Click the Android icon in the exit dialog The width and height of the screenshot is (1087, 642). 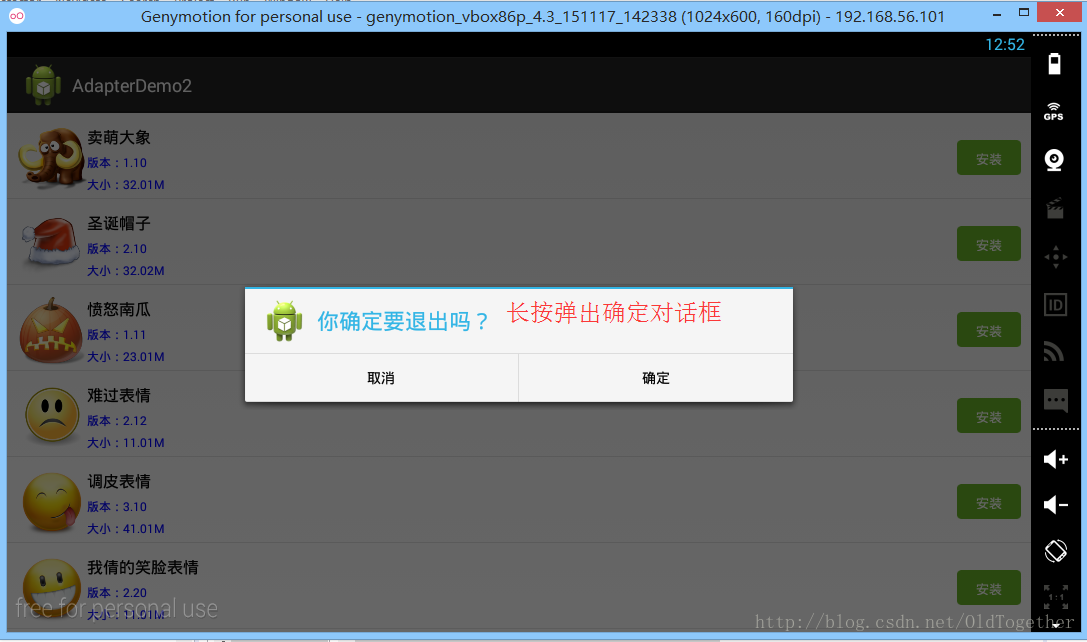click(x=284, y=321)
